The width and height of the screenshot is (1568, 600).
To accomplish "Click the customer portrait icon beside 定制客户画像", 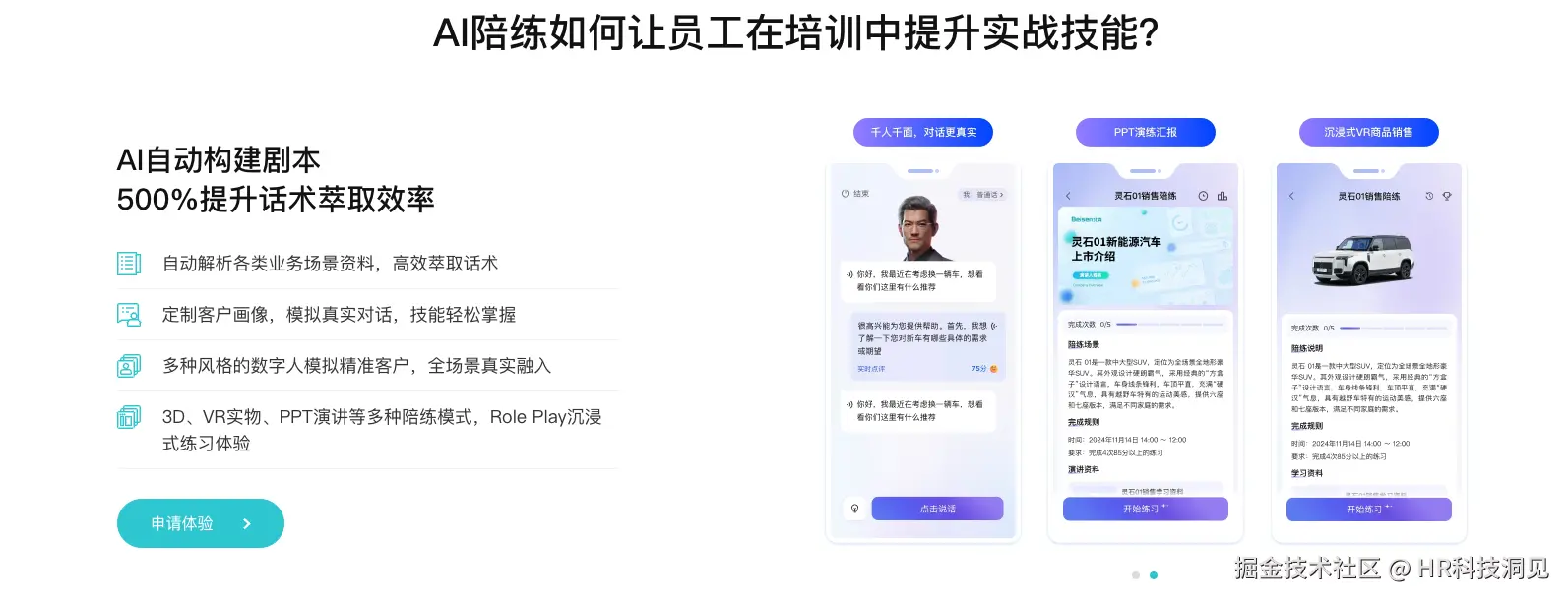I will (129, 315).
